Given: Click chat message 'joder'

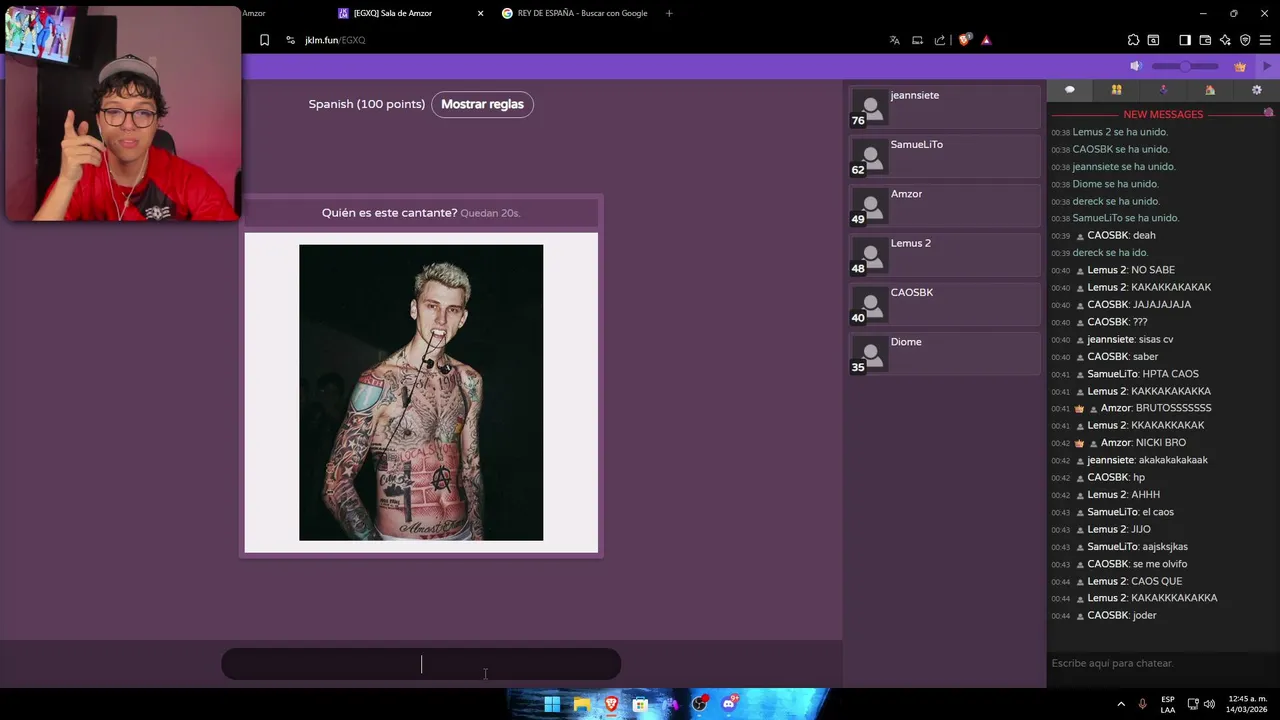Looking at the screenshot, I should point(1145,616).
